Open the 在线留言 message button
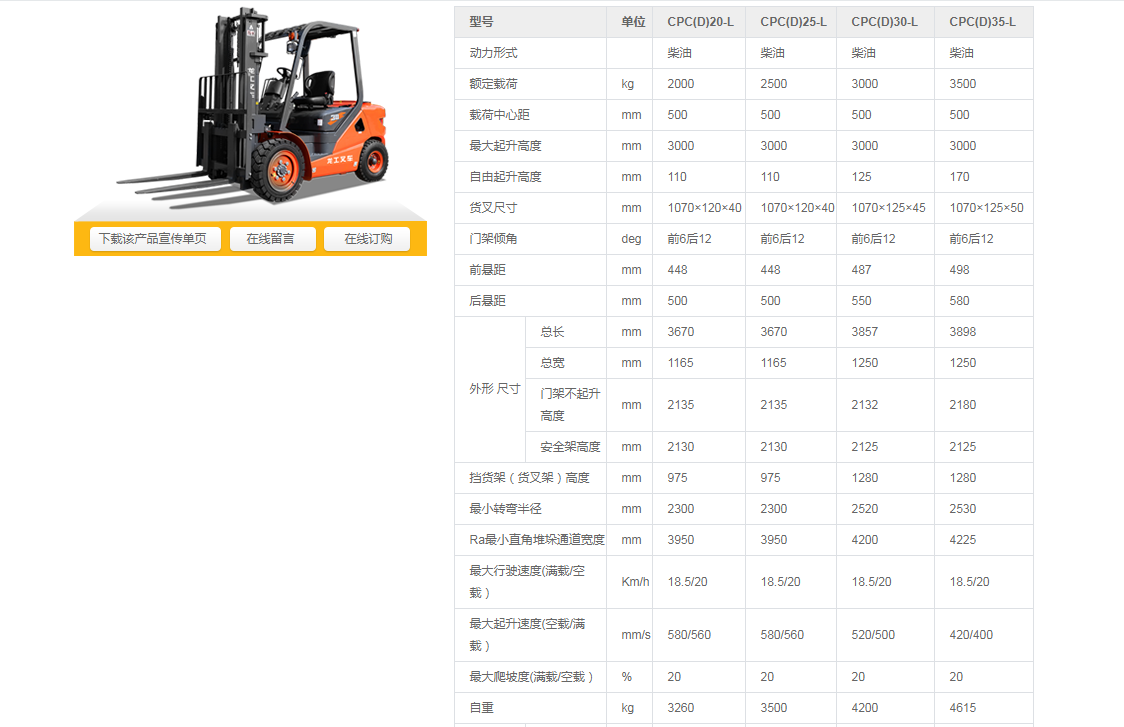The height and width of the screenshot is (727, 1124). pyautogui.click(x=272, y=239)
